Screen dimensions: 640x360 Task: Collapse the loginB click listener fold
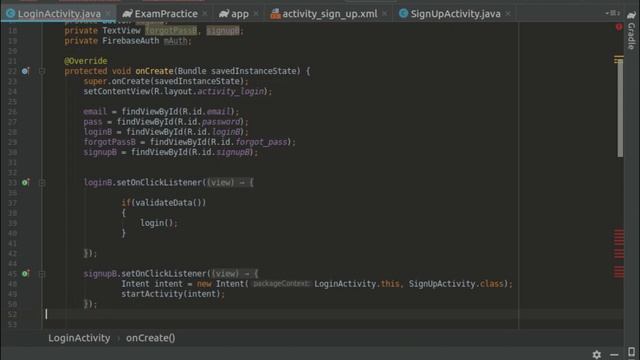click(x=42, y=183)
